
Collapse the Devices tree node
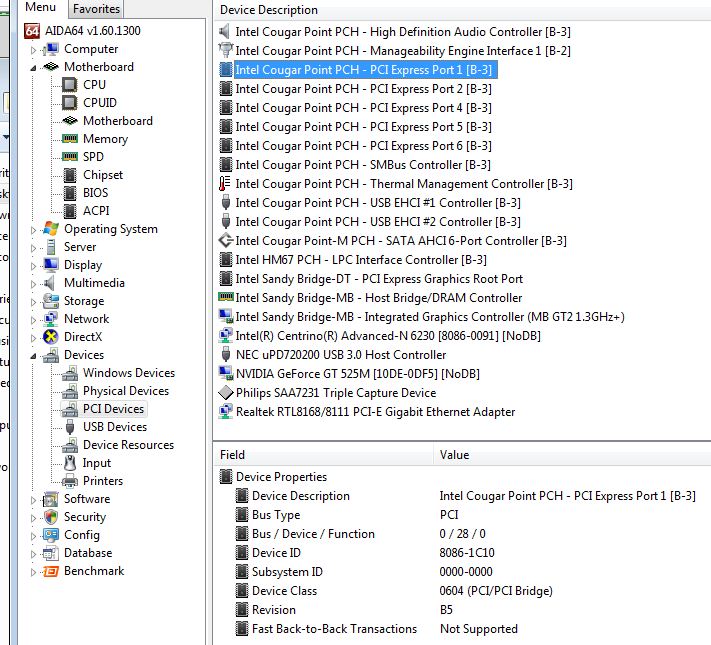[x=33, y=356]
